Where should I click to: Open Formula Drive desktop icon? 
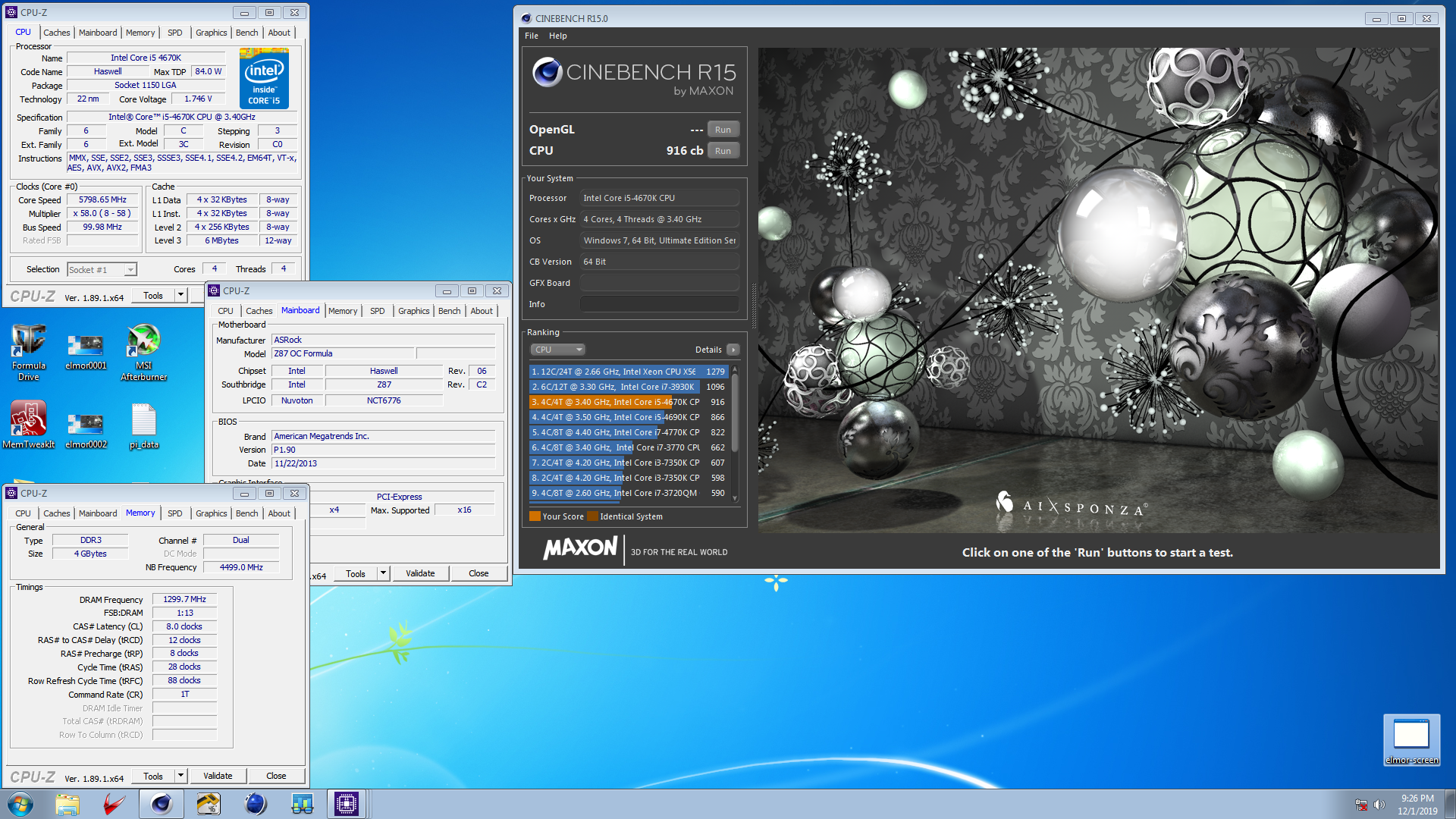click(x=29, y=351)
